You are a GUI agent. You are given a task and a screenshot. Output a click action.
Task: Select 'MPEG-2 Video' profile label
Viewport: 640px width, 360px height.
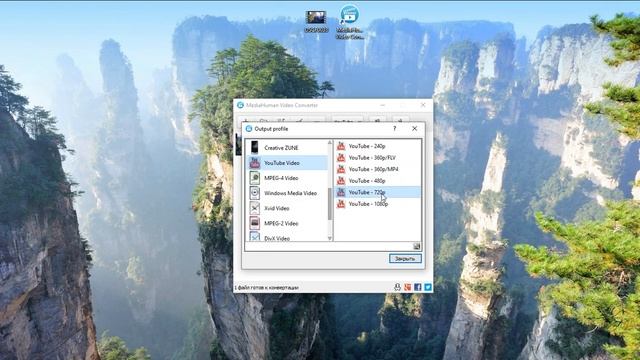click(281, 223)
